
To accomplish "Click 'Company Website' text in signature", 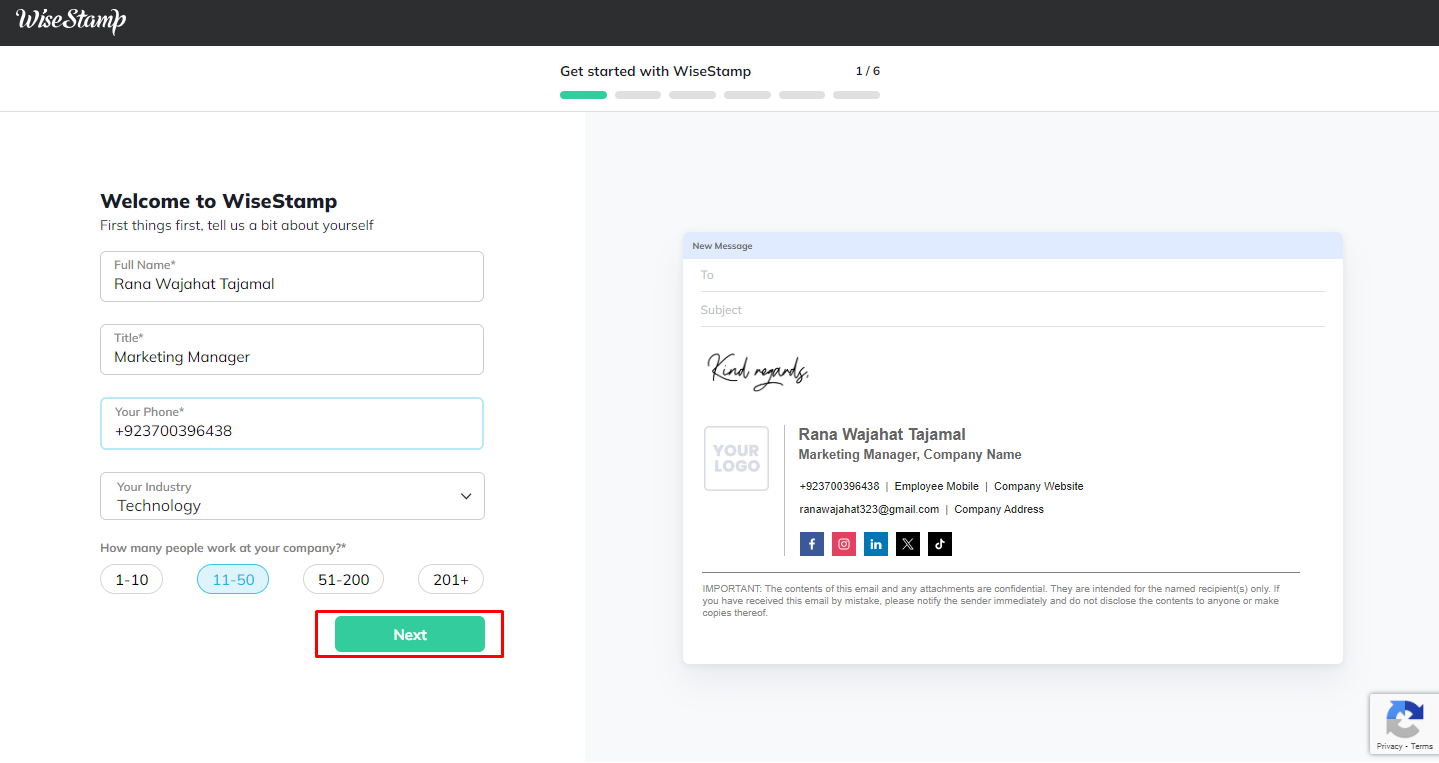I will pyautogui.click(x=1038, y=486).
